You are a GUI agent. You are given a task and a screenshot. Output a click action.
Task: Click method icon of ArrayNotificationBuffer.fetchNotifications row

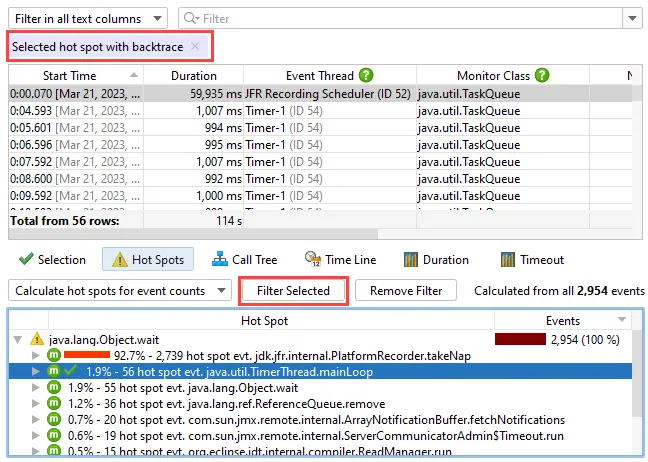pyautogui.click(x=54, y=419)
